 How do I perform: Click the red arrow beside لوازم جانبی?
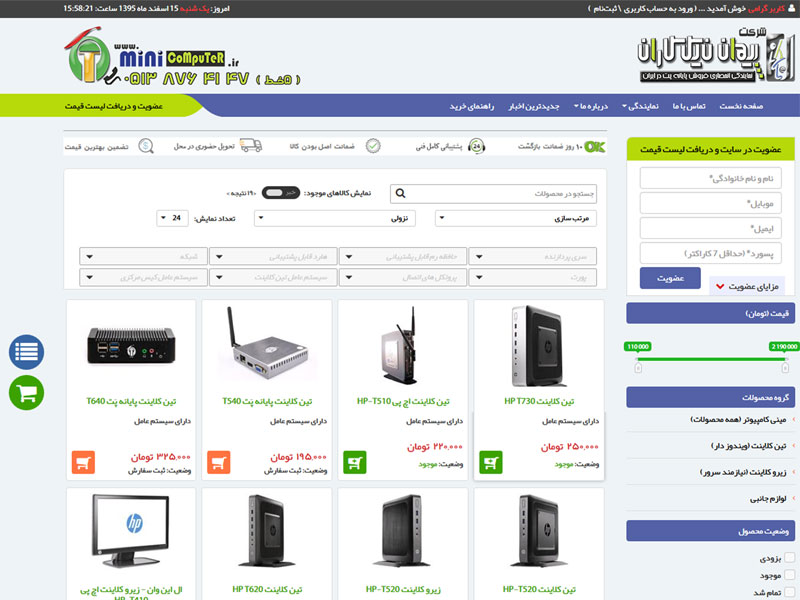793,498
